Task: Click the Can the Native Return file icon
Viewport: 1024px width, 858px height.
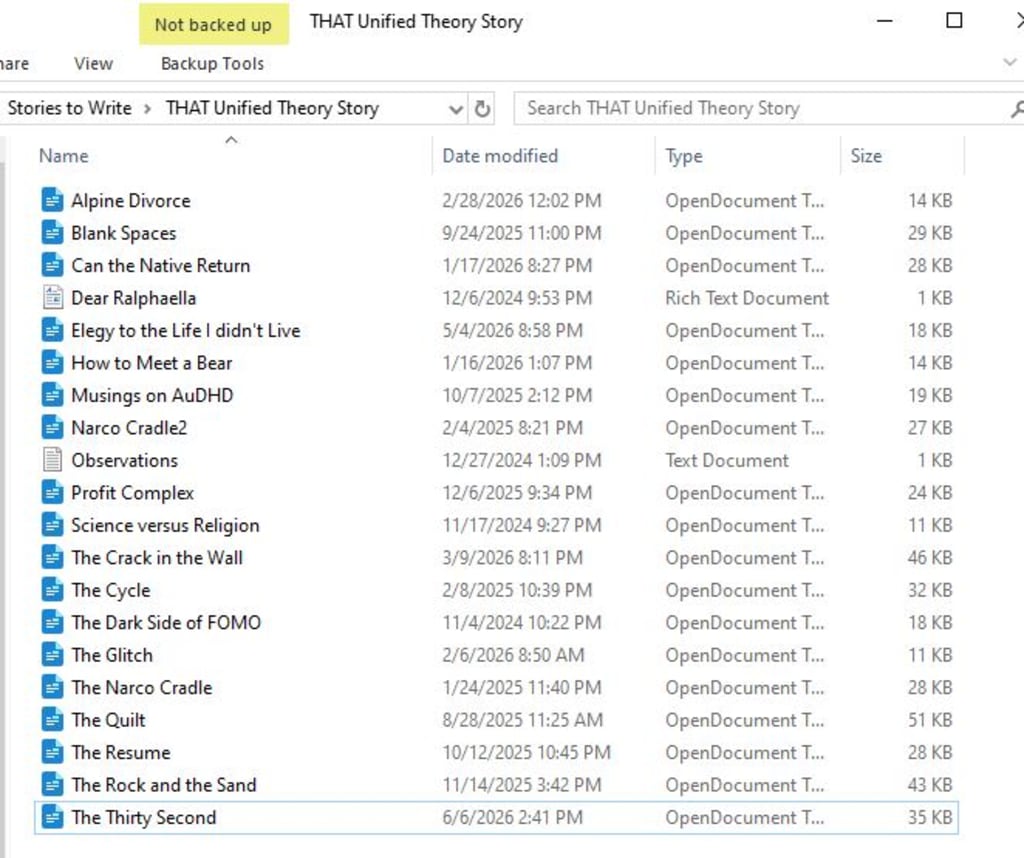Action: point(52,265)
